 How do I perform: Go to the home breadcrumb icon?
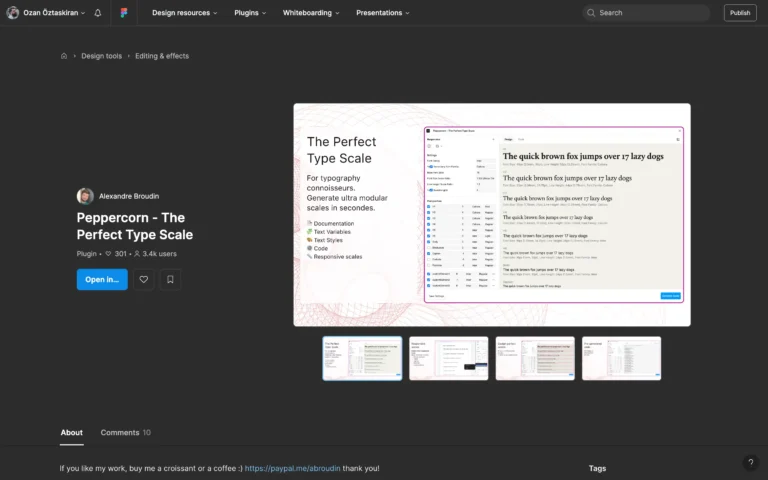(x=64, y=56)
